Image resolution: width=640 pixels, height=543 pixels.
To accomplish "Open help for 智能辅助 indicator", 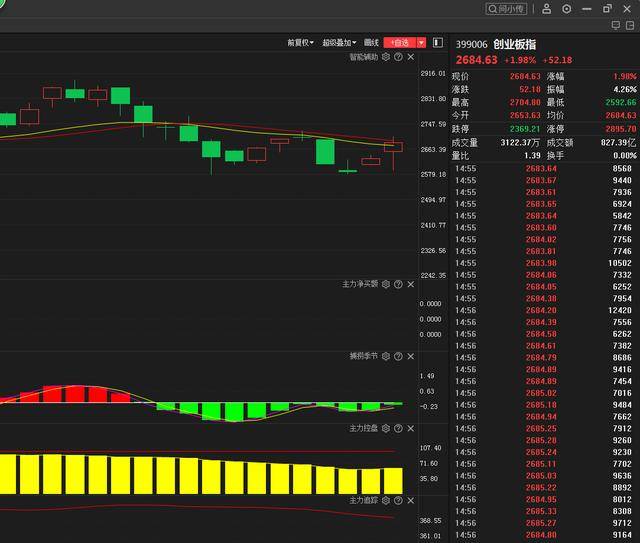I will [398, 57].
